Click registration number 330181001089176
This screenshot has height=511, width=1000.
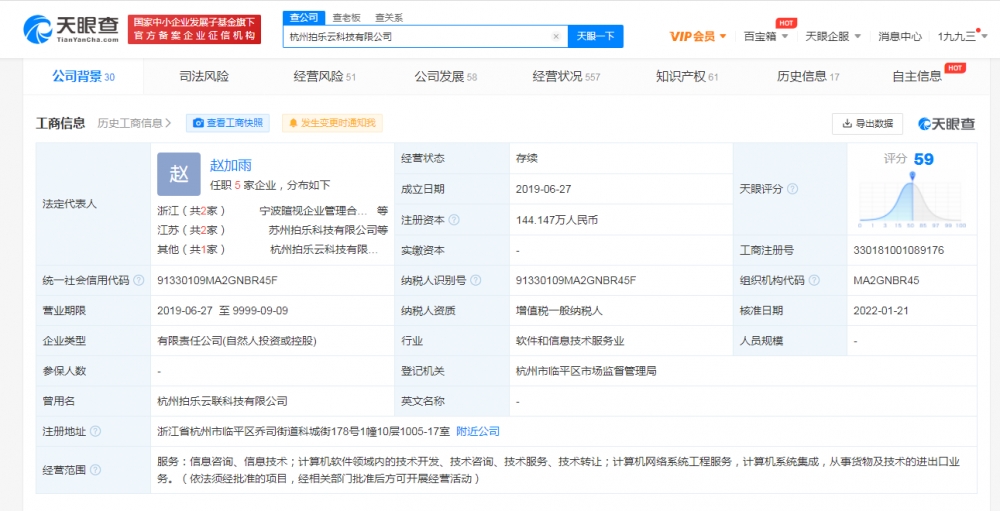click(898, 251)
